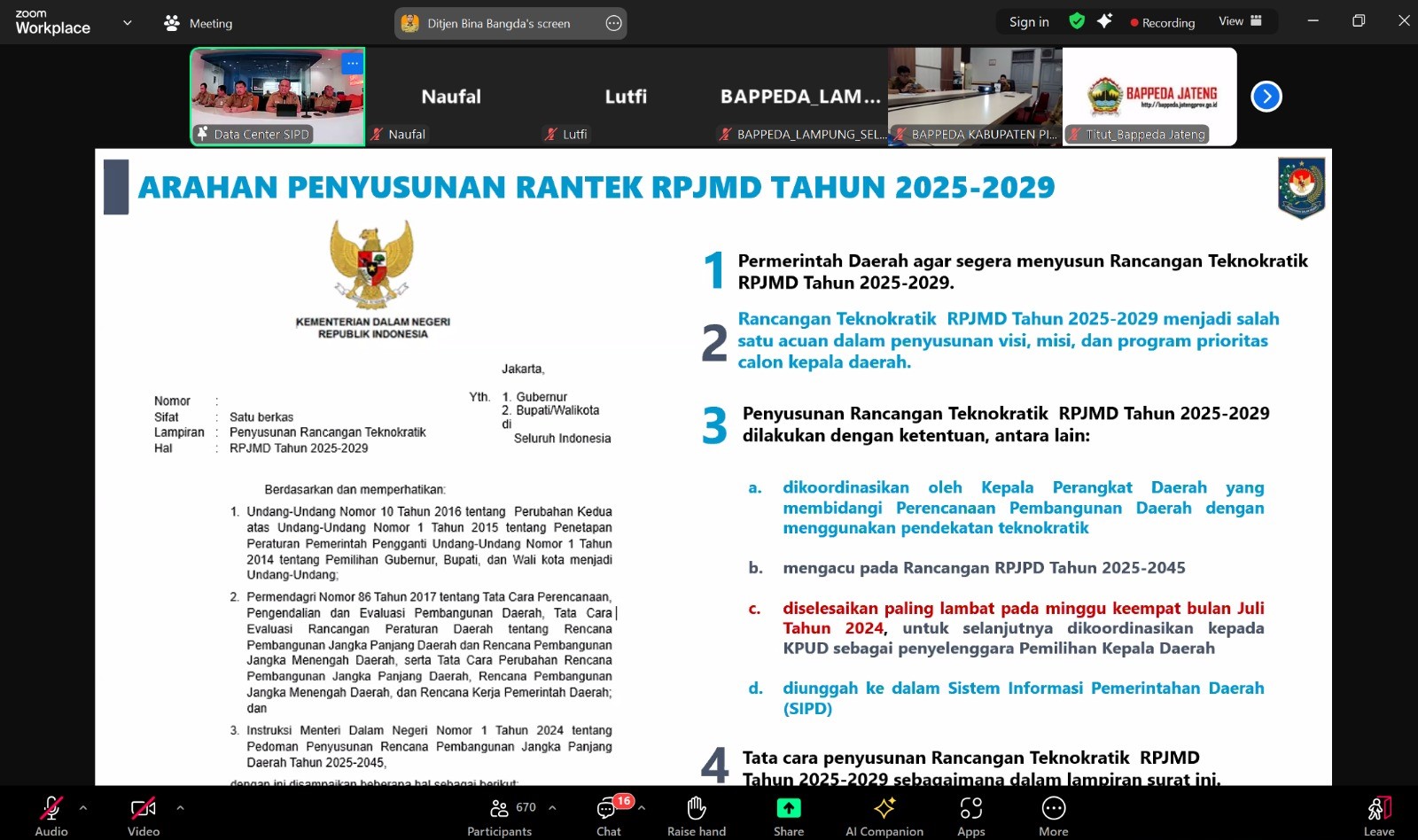Click the green Share screen button

[789, 807]
